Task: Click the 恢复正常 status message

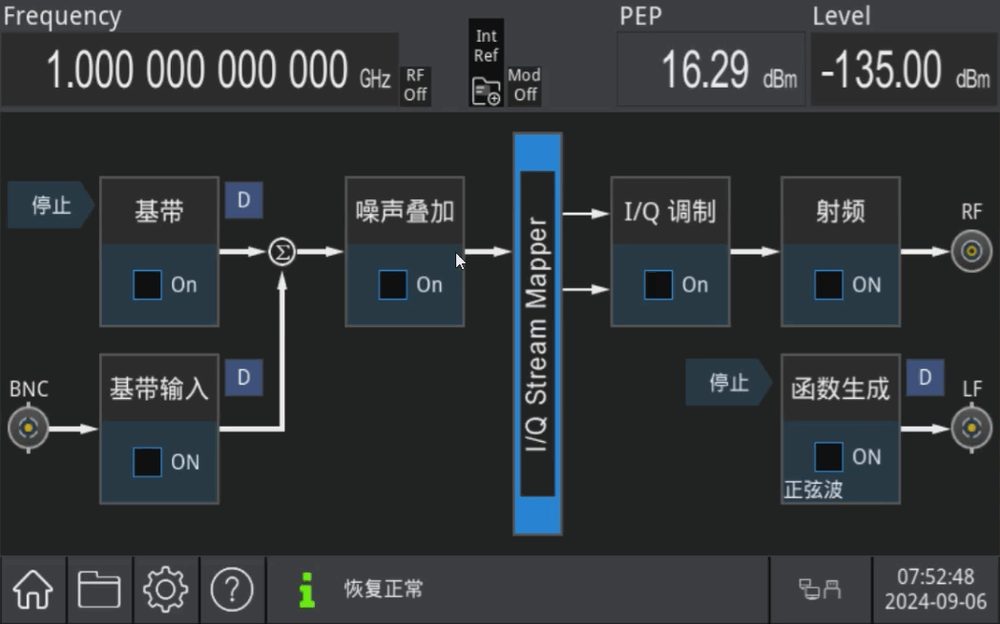Action: (x=383, y=589)
